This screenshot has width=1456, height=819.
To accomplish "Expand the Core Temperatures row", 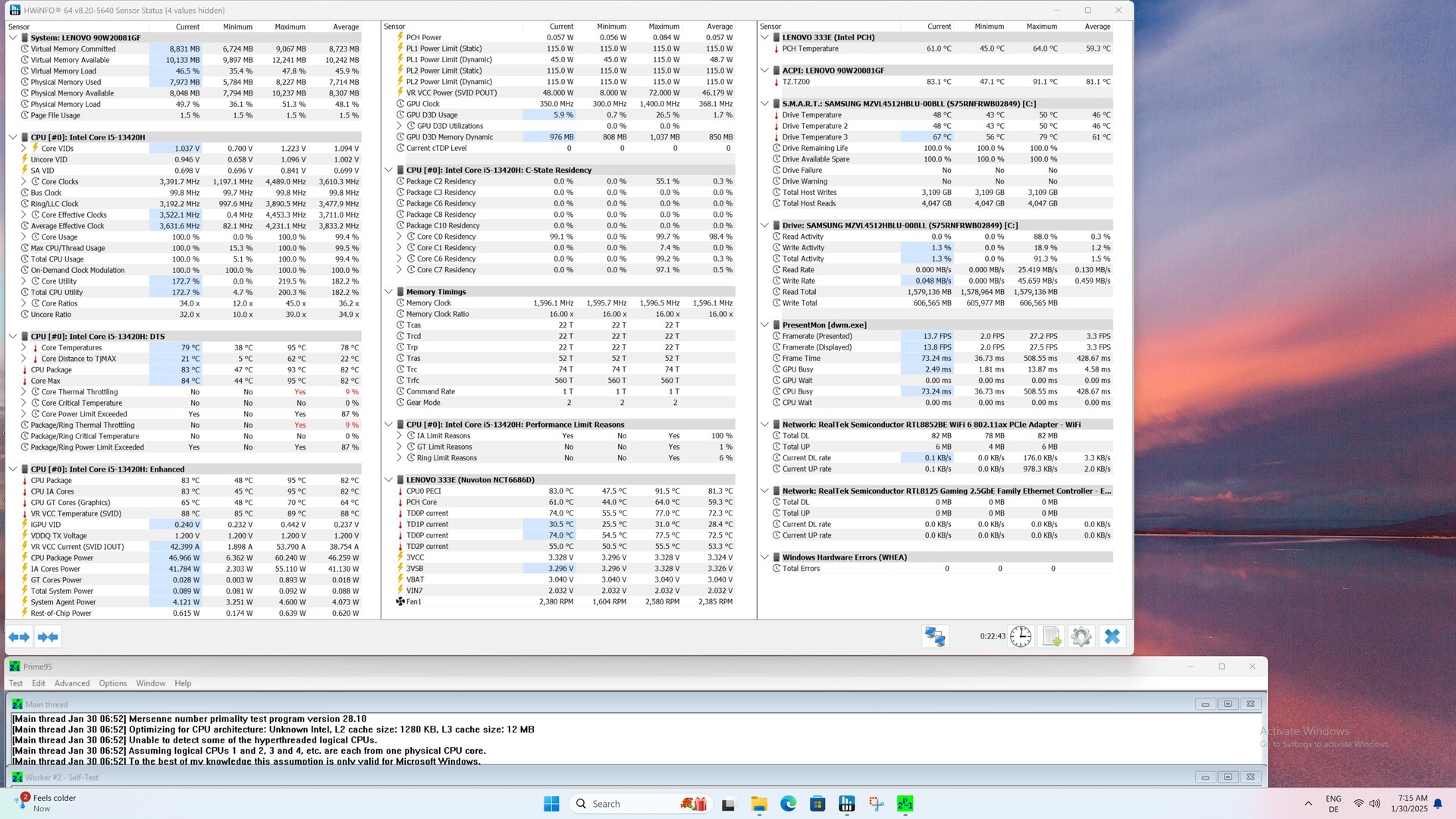I will click(x=24, y=348).
